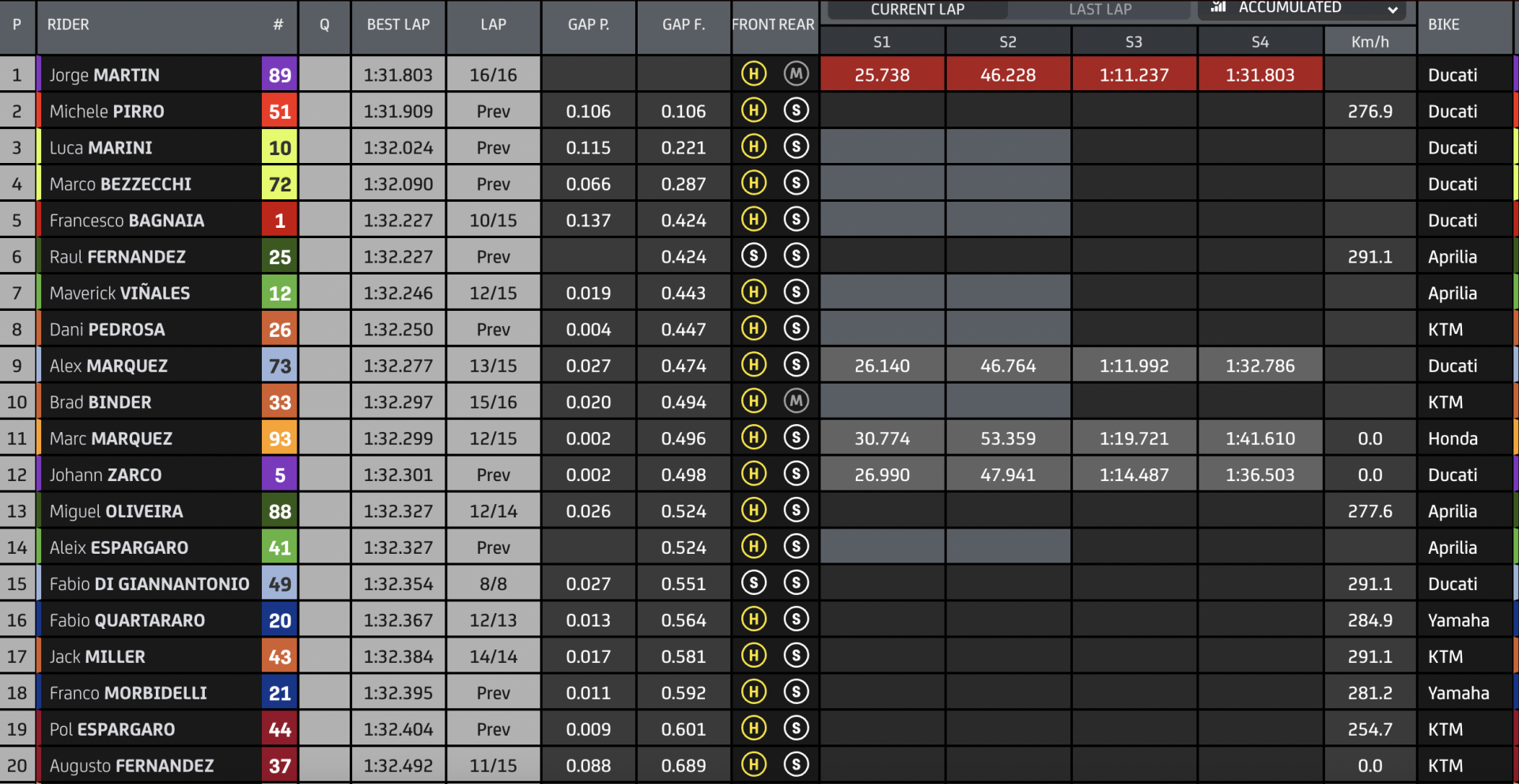Viewport: 1519px width, 784px height.
Task: Click Alex Marquez's front hard tyre icon
Action: click(x=753, y=365)
